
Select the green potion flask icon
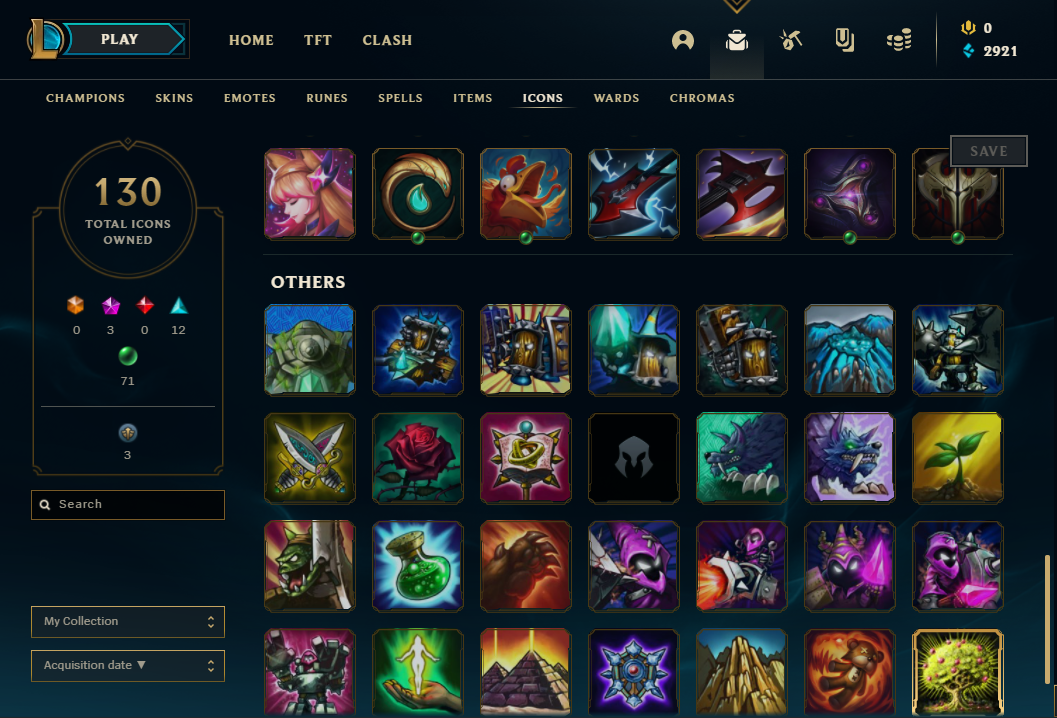coord(418,566)
